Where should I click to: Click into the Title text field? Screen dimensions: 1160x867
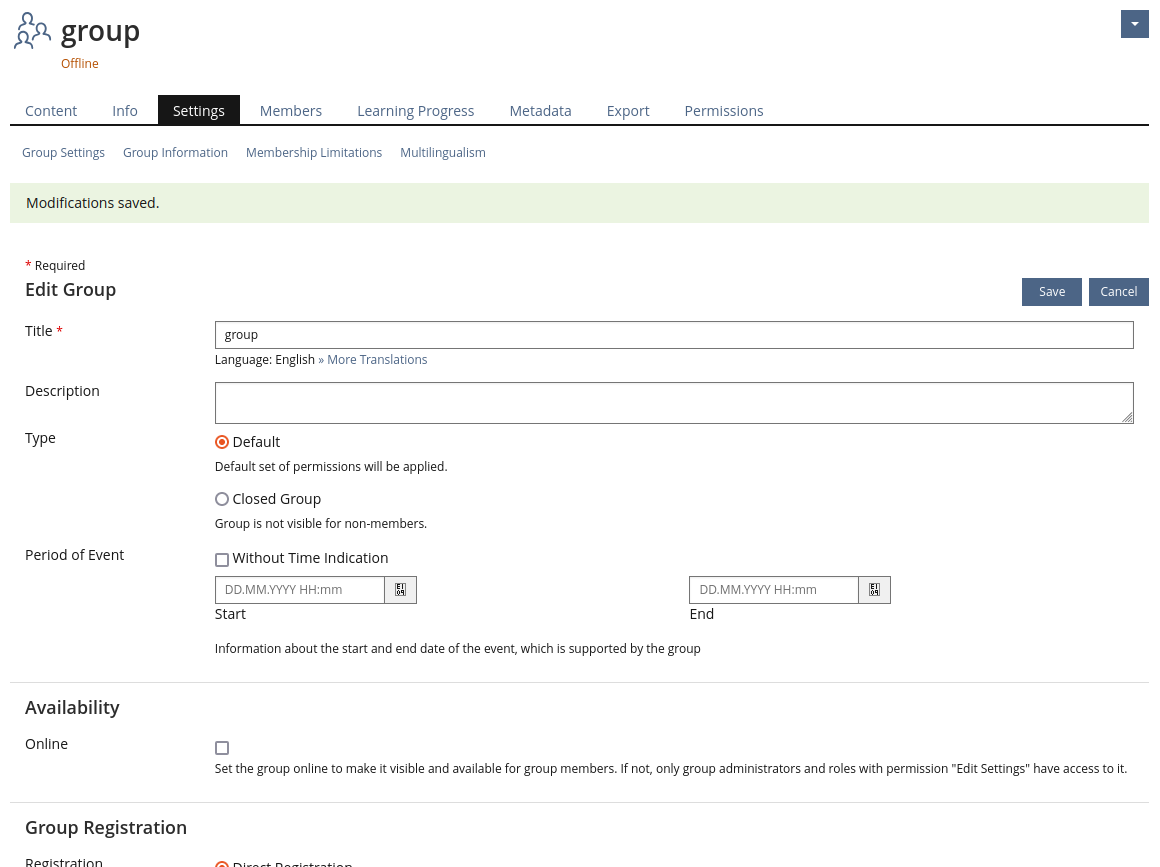673,335
